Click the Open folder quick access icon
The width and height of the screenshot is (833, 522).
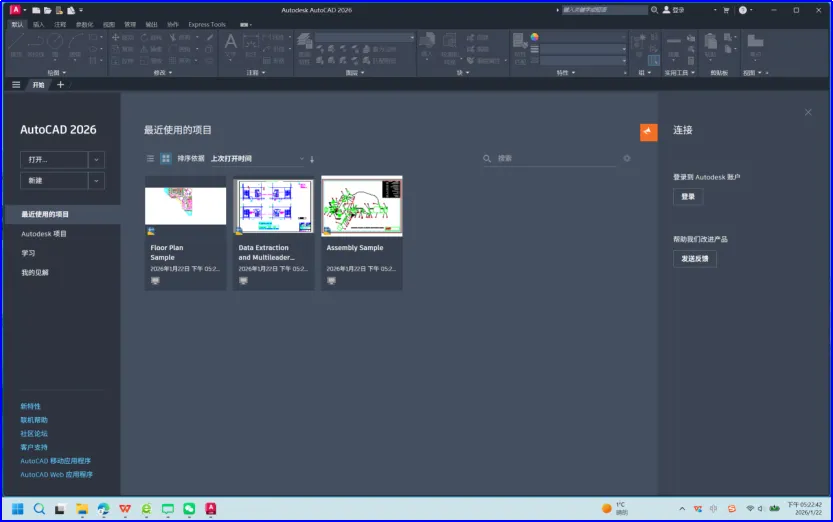(48, 10)
